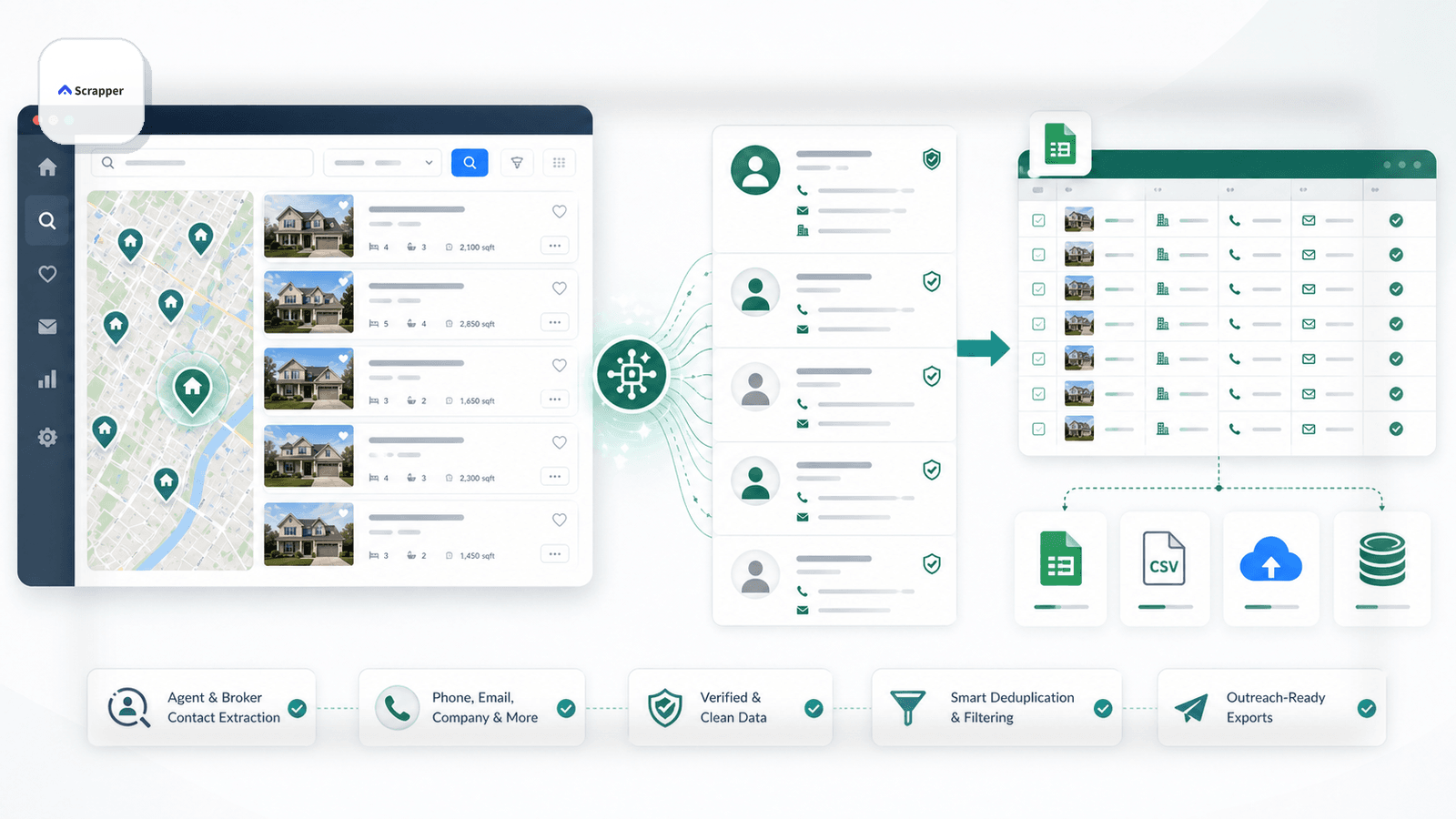Favorite the 1,650 sqft listing

pos(560,366)
